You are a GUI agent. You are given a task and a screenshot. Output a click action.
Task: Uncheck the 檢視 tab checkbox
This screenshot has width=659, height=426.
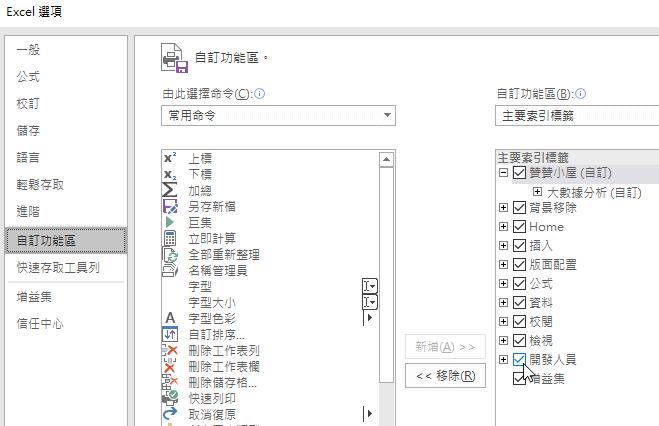tap(519, 340)
